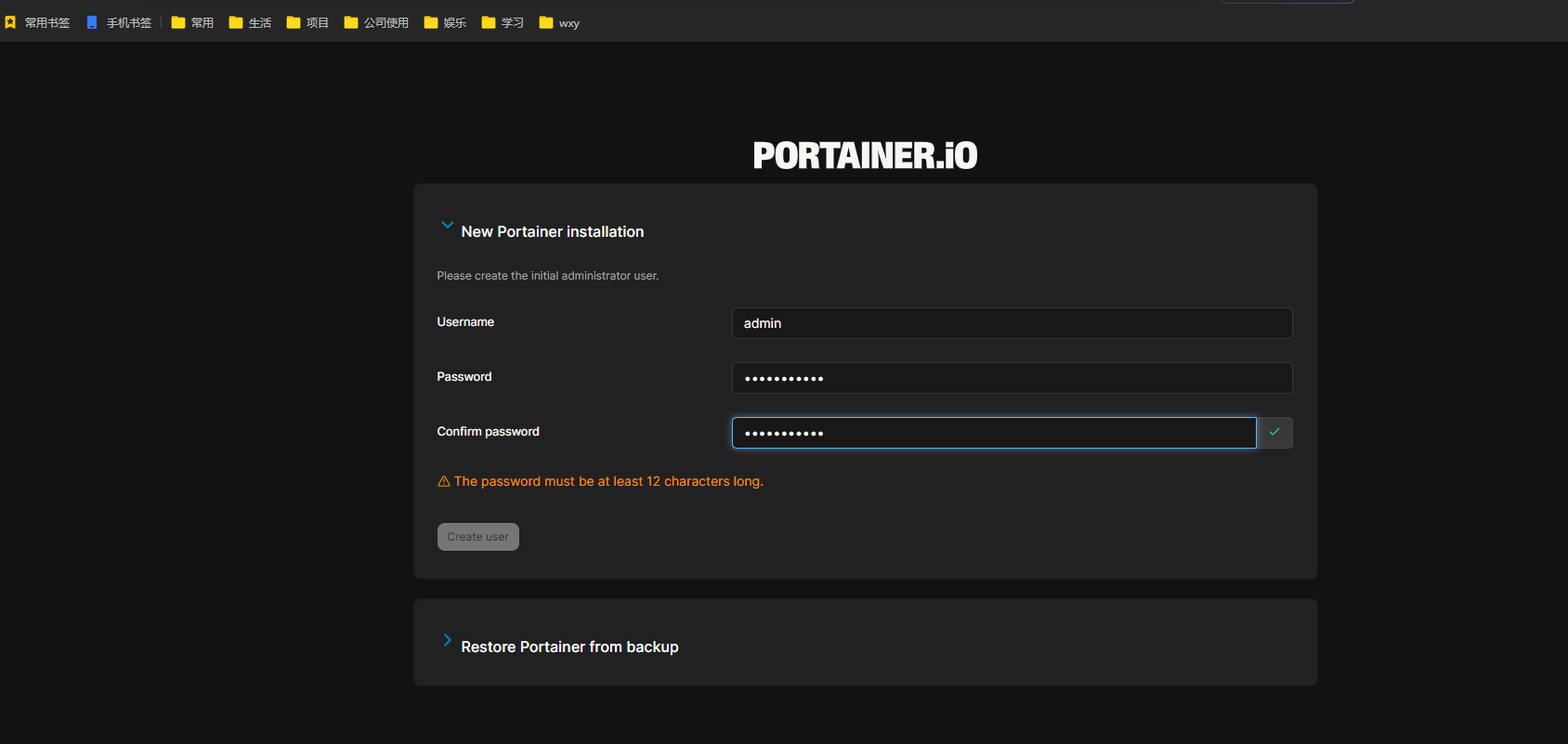
Task: Click the Create user button
Action: tap(478, 537)
